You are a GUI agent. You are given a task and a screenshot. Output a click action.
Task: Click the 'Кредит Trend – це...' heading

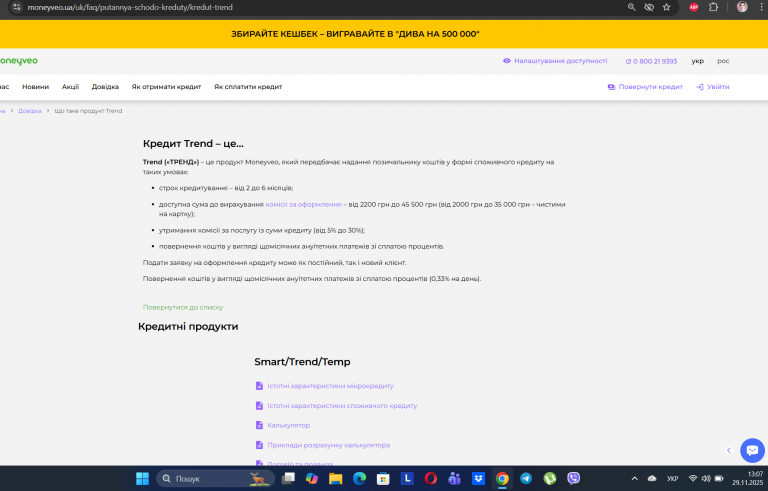(x=193, y=144)
